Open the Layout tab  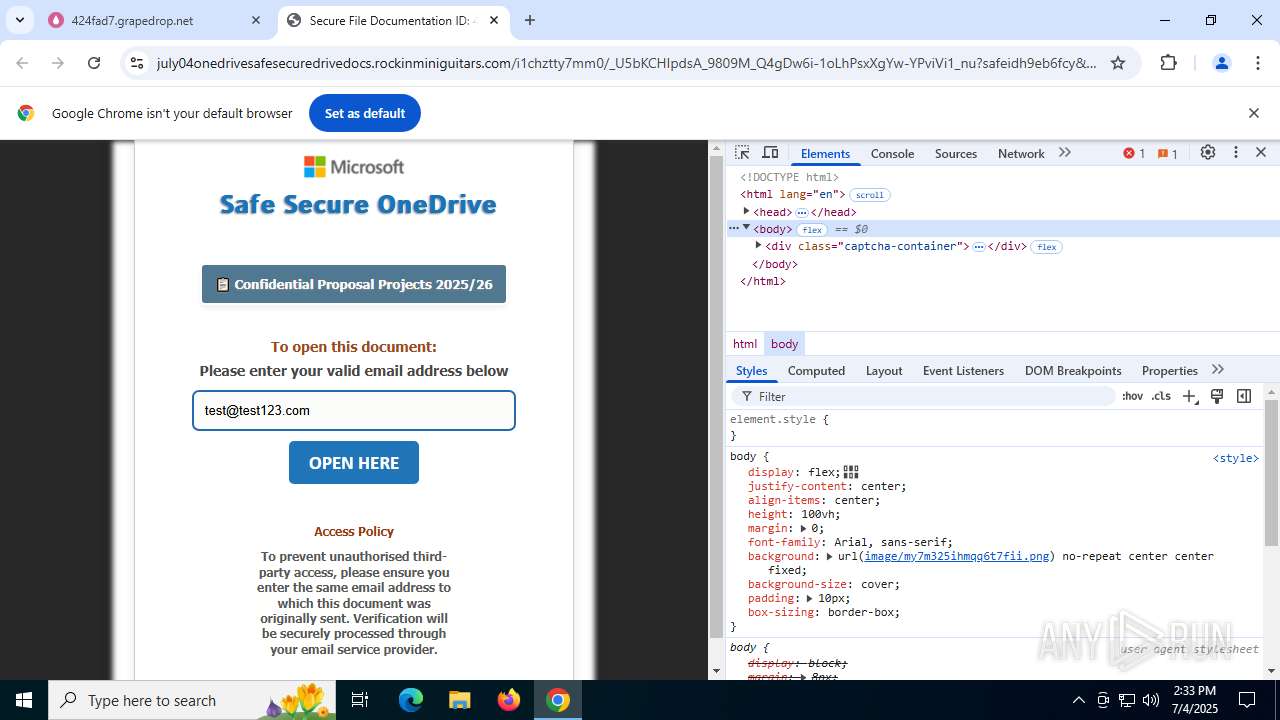click(884, 371)
